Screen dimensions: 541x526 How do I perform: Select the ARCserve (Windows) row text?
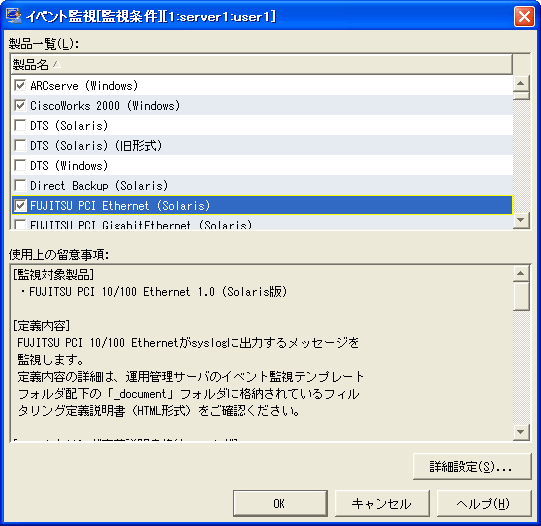click(84, 86)
